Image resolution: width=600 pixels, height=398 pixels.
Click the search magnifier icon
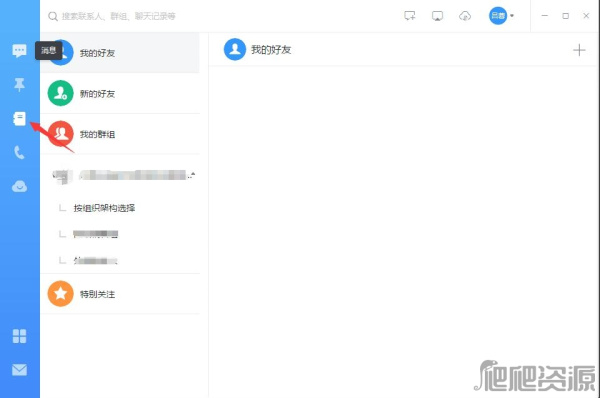click(x=53, y=16)
